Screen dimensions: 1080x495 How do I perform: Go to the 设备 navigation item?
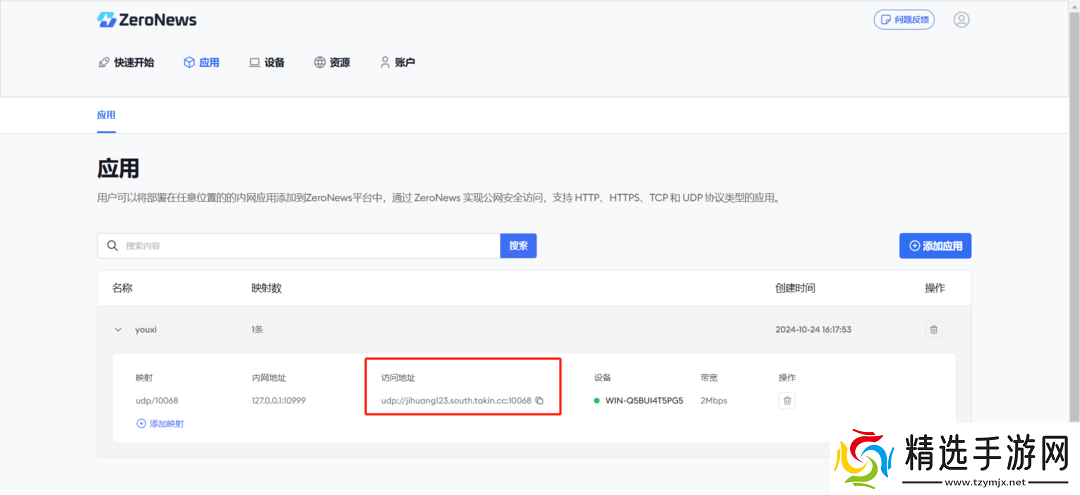(267, 62)
